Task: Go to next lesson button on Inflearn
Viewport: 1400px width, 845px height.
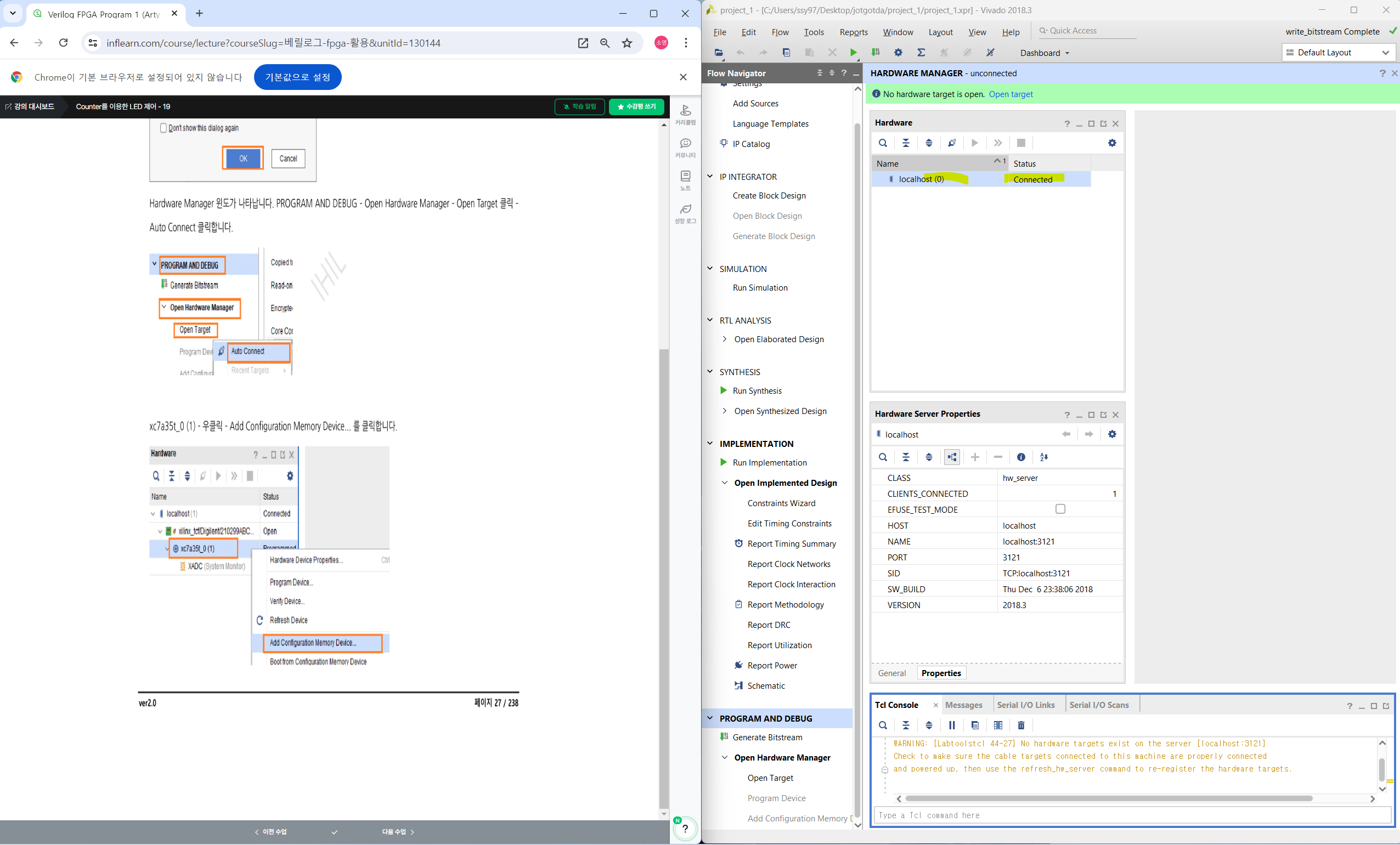Action: click(398, 832)
